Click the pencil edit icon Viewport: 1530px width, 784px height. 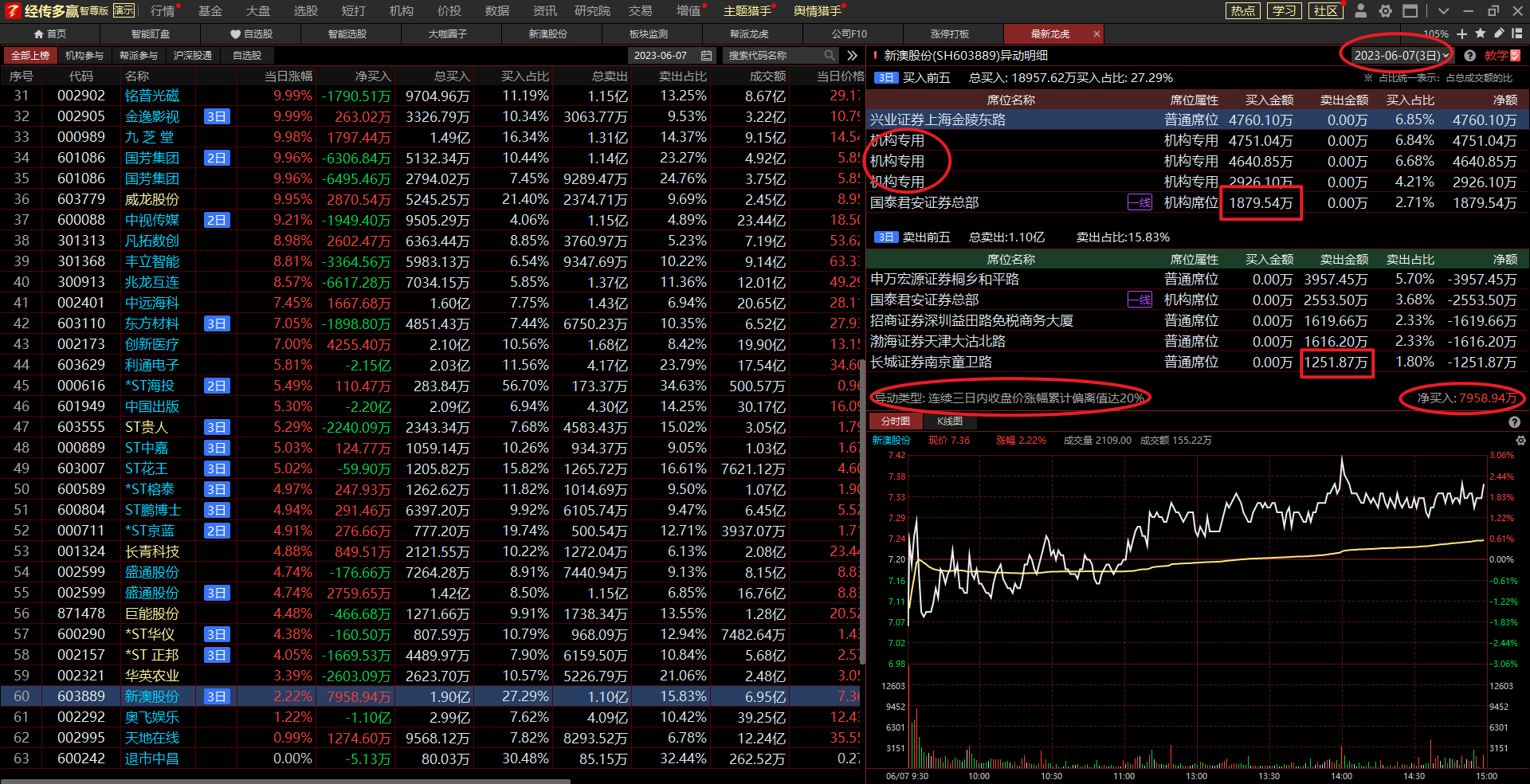pyautogui.click(x=1499, y=33)
